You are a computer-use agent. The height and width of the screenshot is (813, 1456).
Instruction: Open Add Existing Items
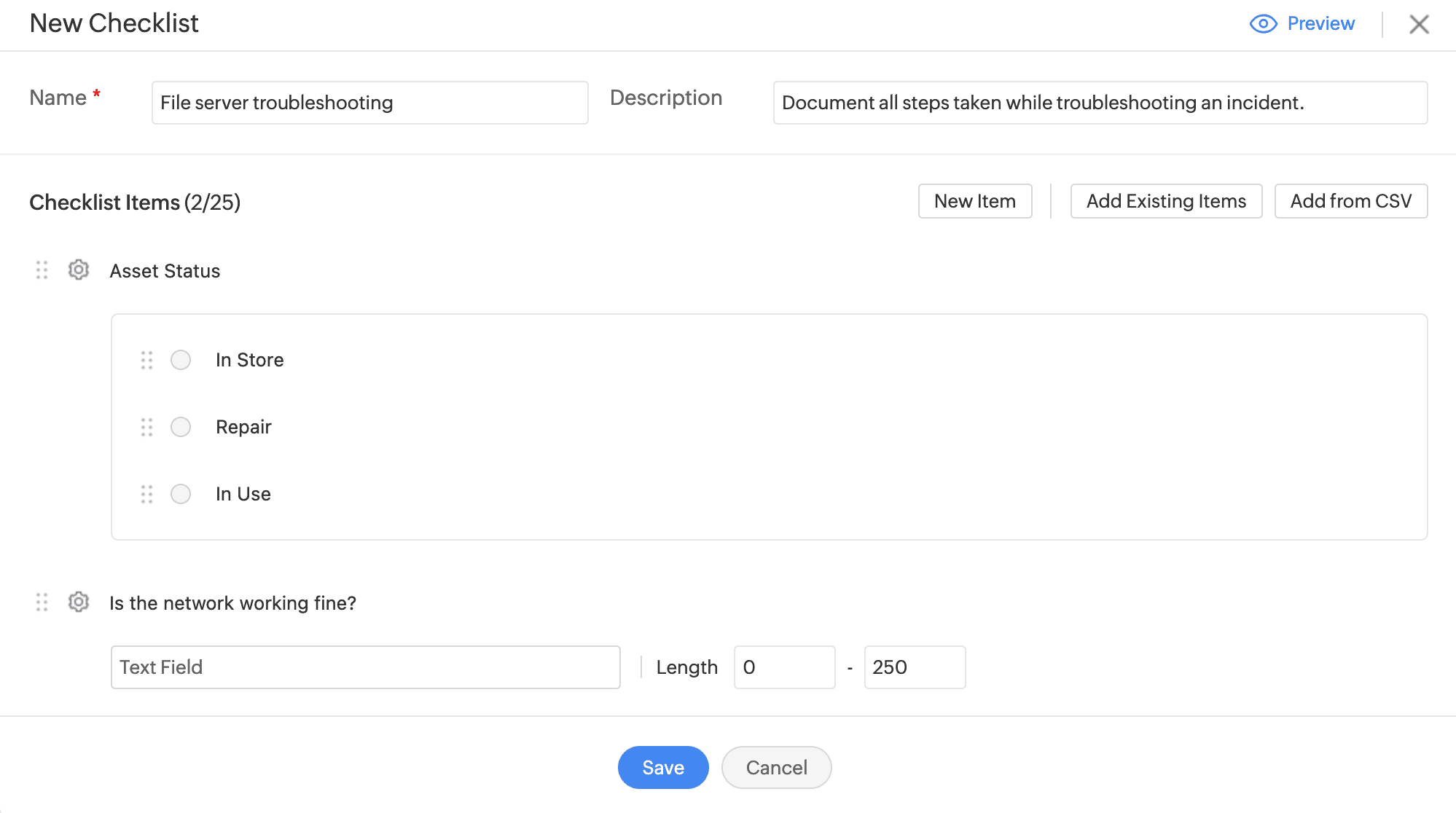[1165, 201]
